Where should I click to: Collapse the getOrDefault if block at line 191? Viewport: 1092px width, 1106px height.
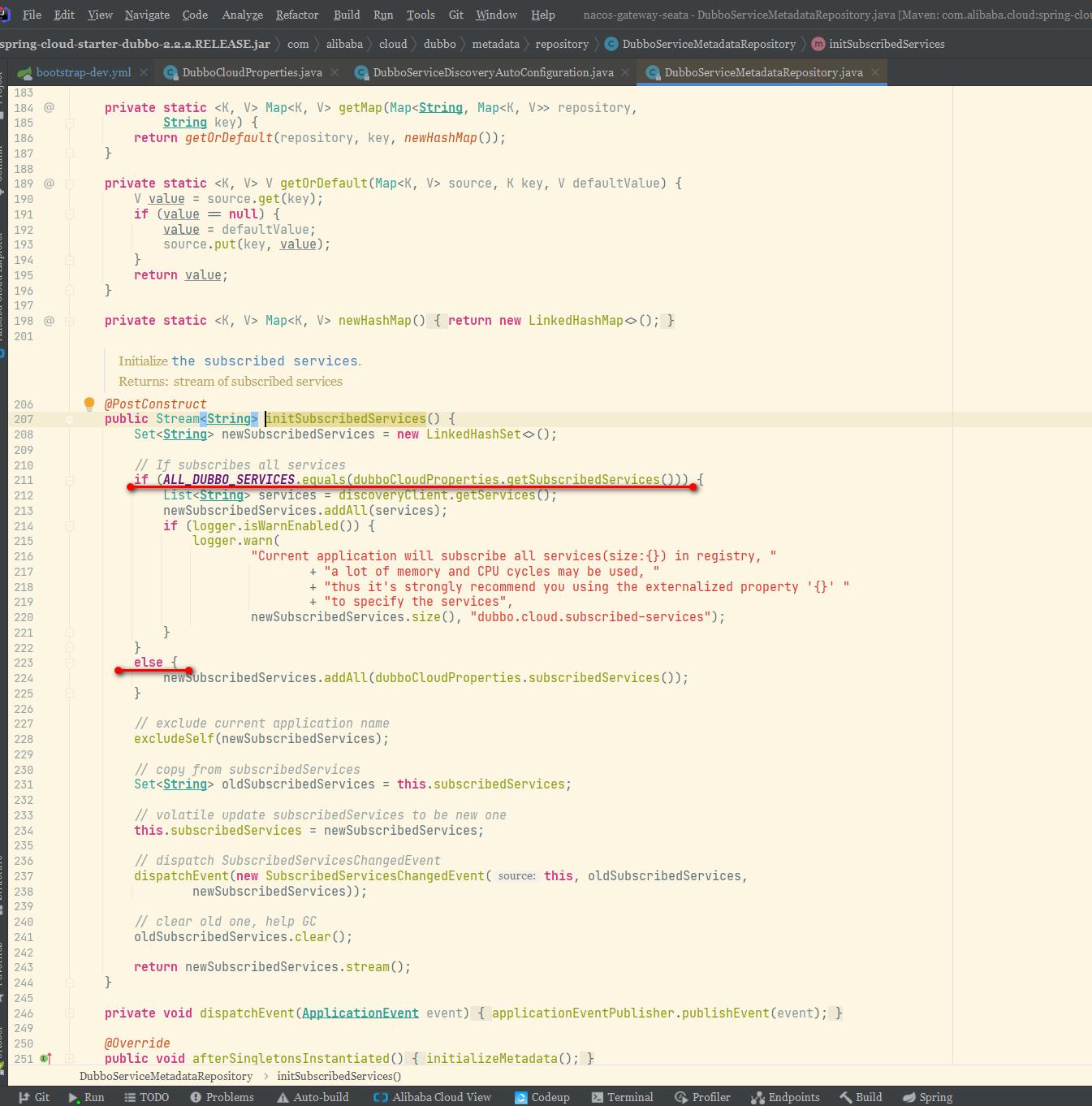[x=70, y=214]
